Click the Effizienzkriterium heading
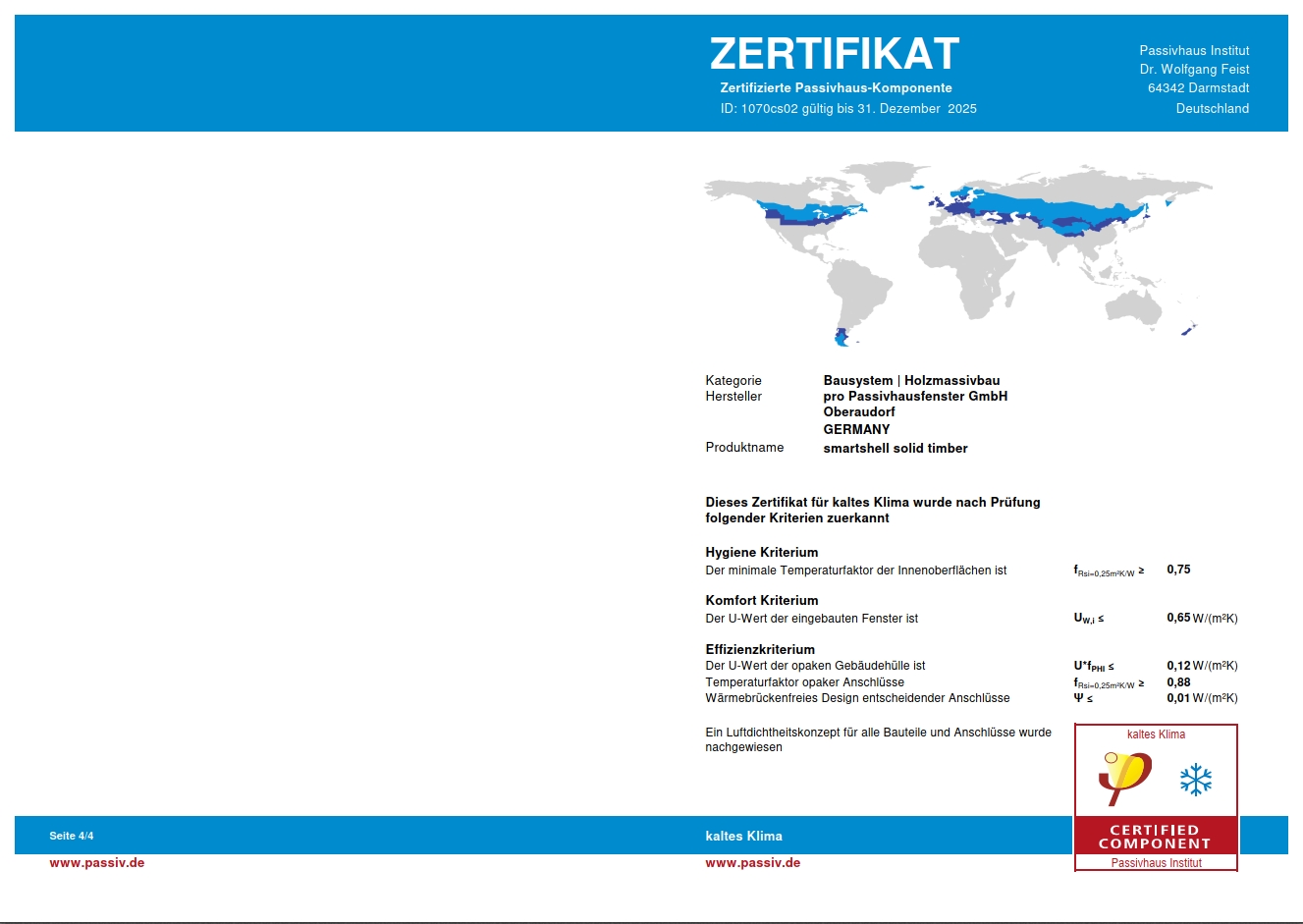This screenshot has height=924, width=1303. tap(759, 649)
